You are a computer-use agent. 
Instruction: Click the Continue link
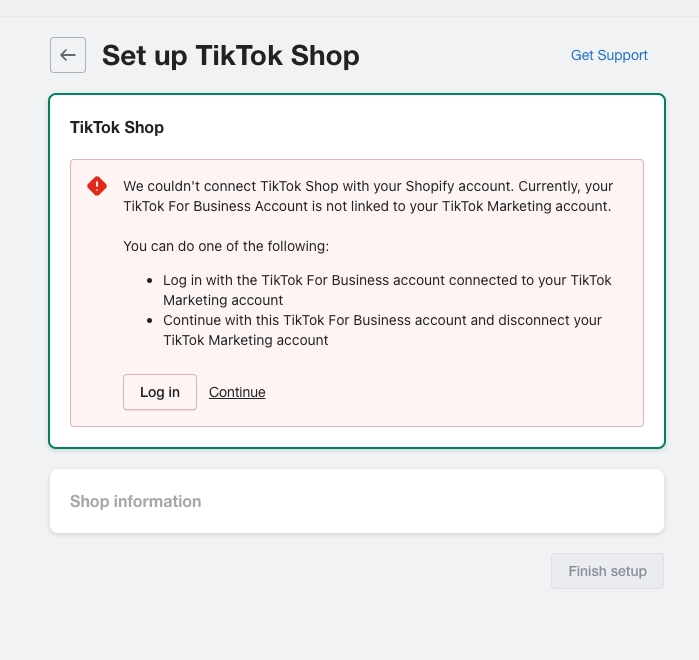click(237, 392)
